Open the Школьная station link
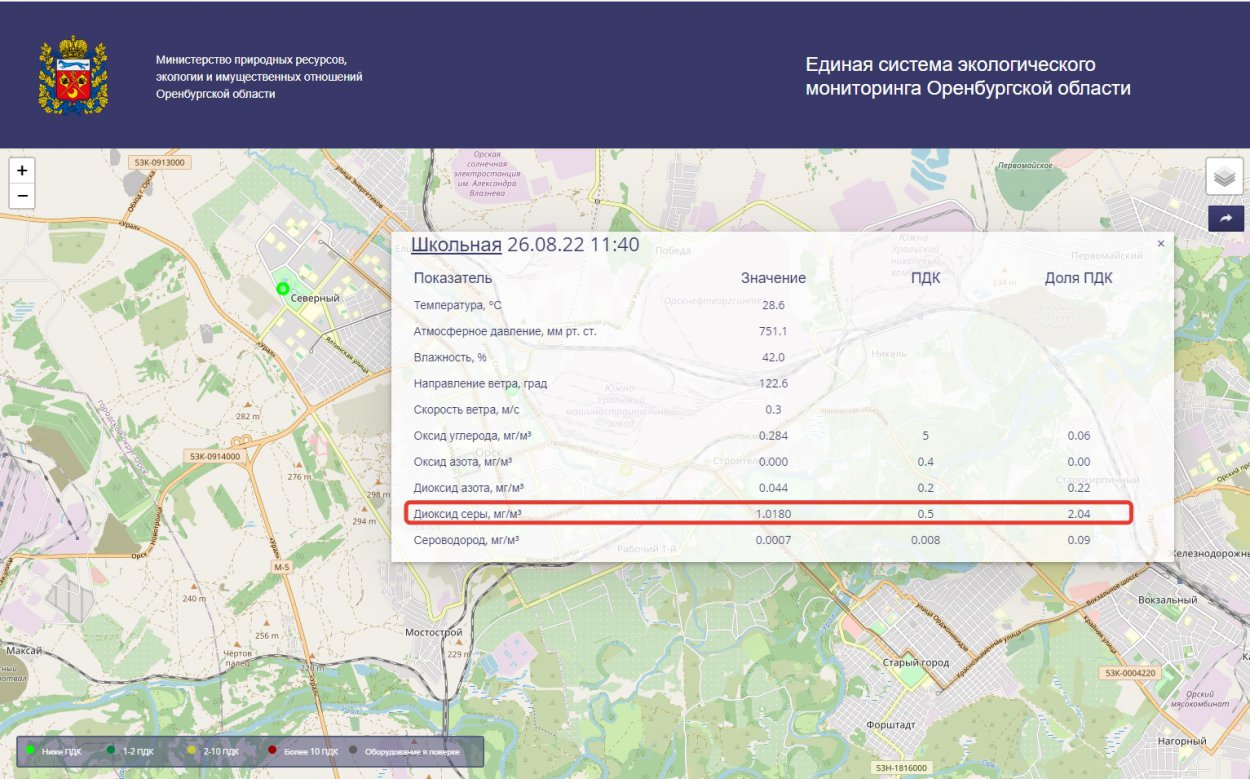 point(456,246)
